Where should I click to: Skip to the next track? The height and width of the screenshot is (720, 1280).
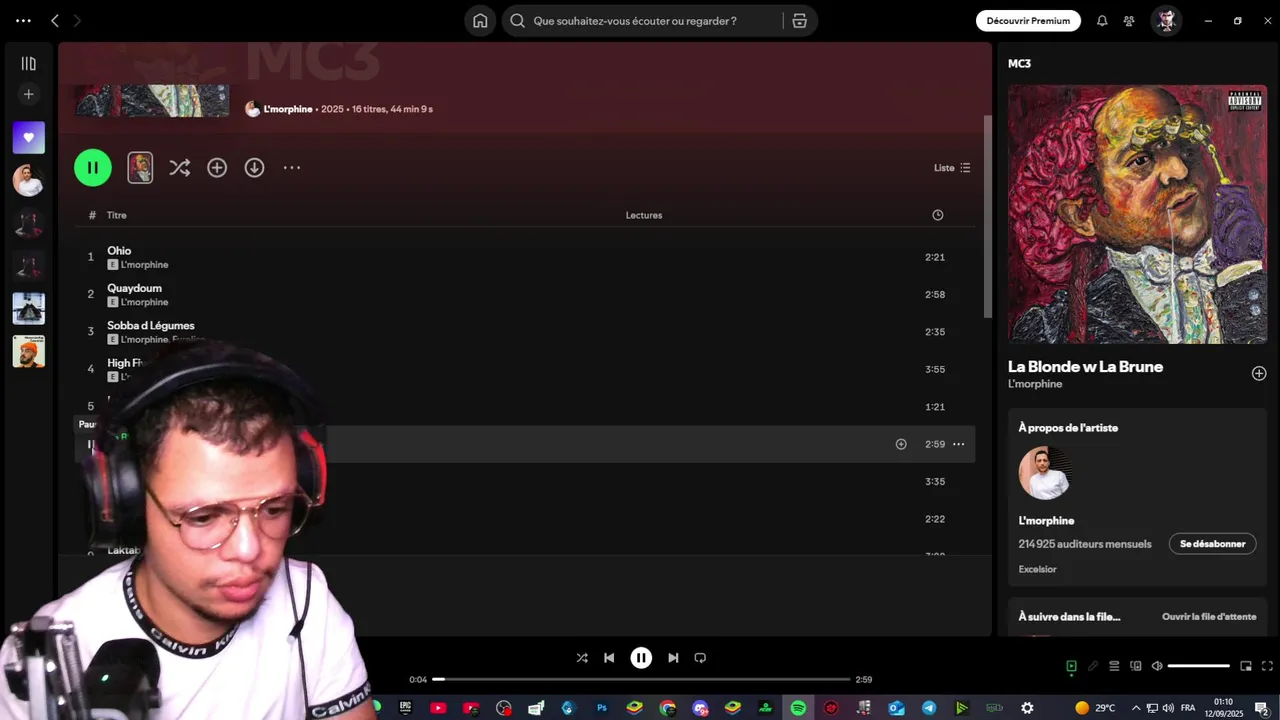click(x=673, y=658)
